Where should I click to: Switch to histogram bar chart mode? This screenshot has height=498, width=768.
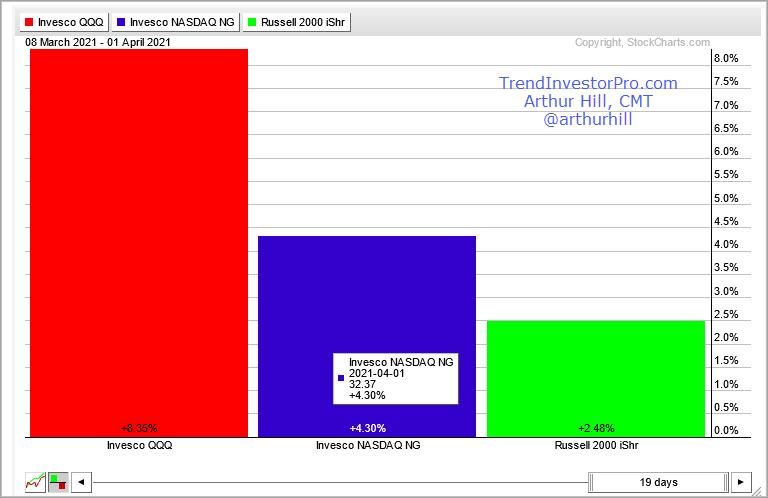point(58,481)
